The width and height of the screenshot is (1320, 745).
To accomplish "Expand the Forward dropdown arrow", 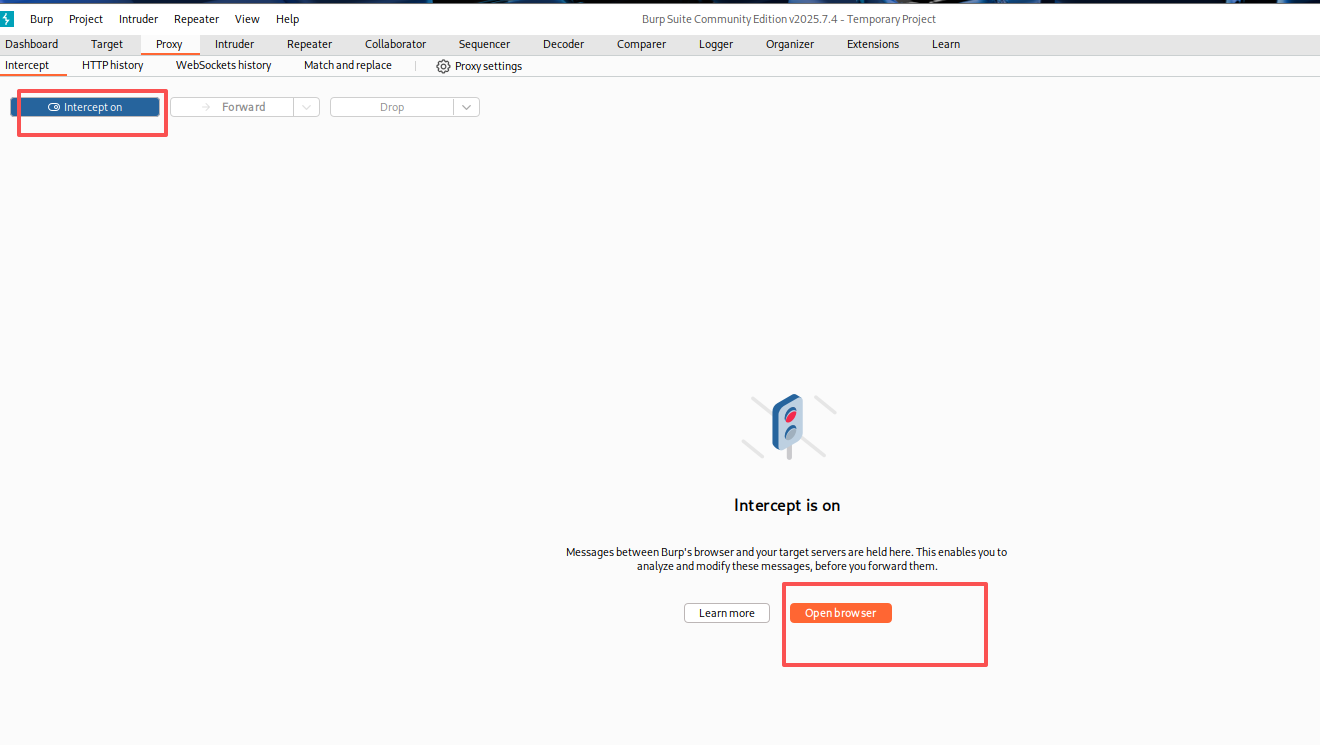I will pos(307,107).
